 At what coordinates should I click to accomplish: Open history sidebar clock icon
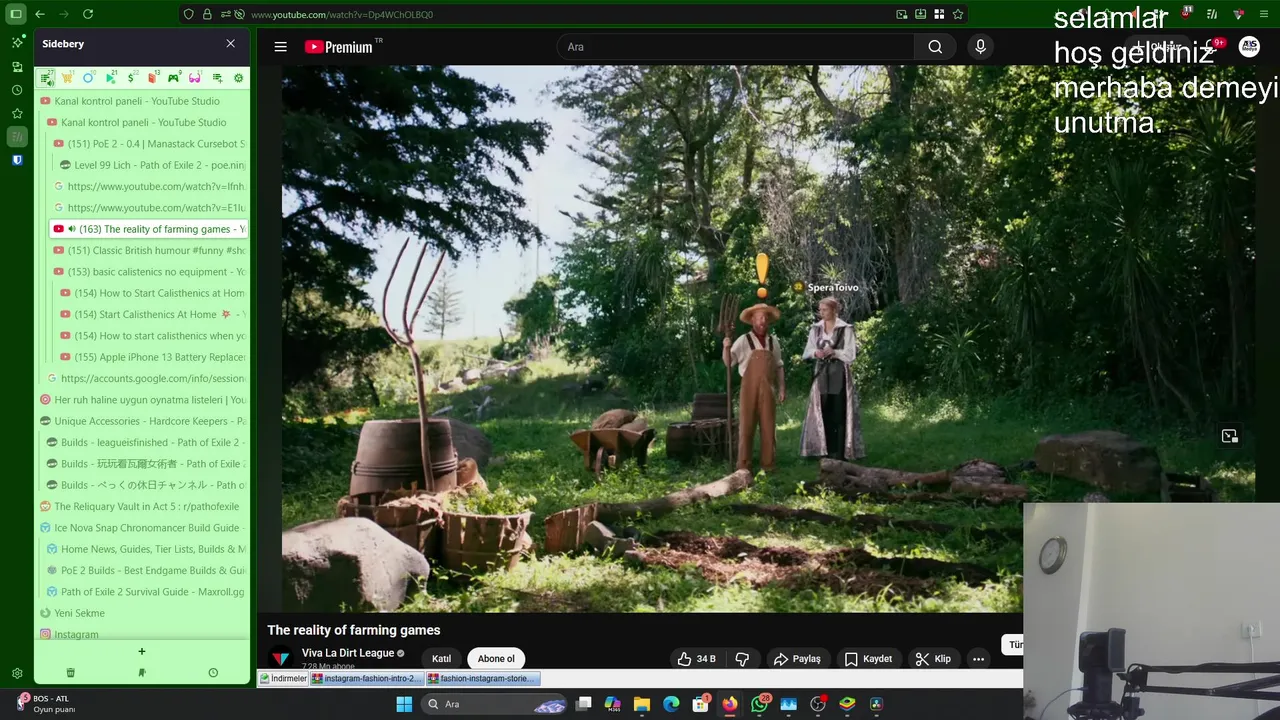point(17,90)
